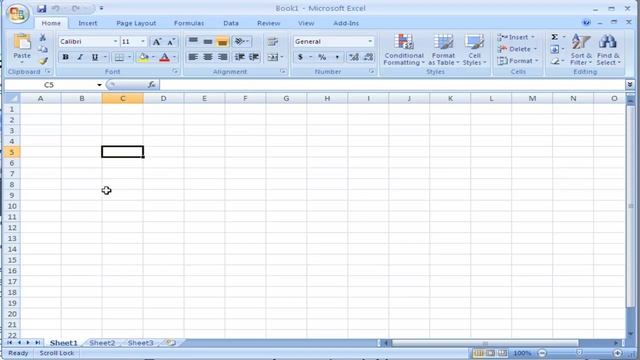Click the Wrap Text icon
Image resolution: width=640 pixels, height=360 pixels.
(273, 41)
